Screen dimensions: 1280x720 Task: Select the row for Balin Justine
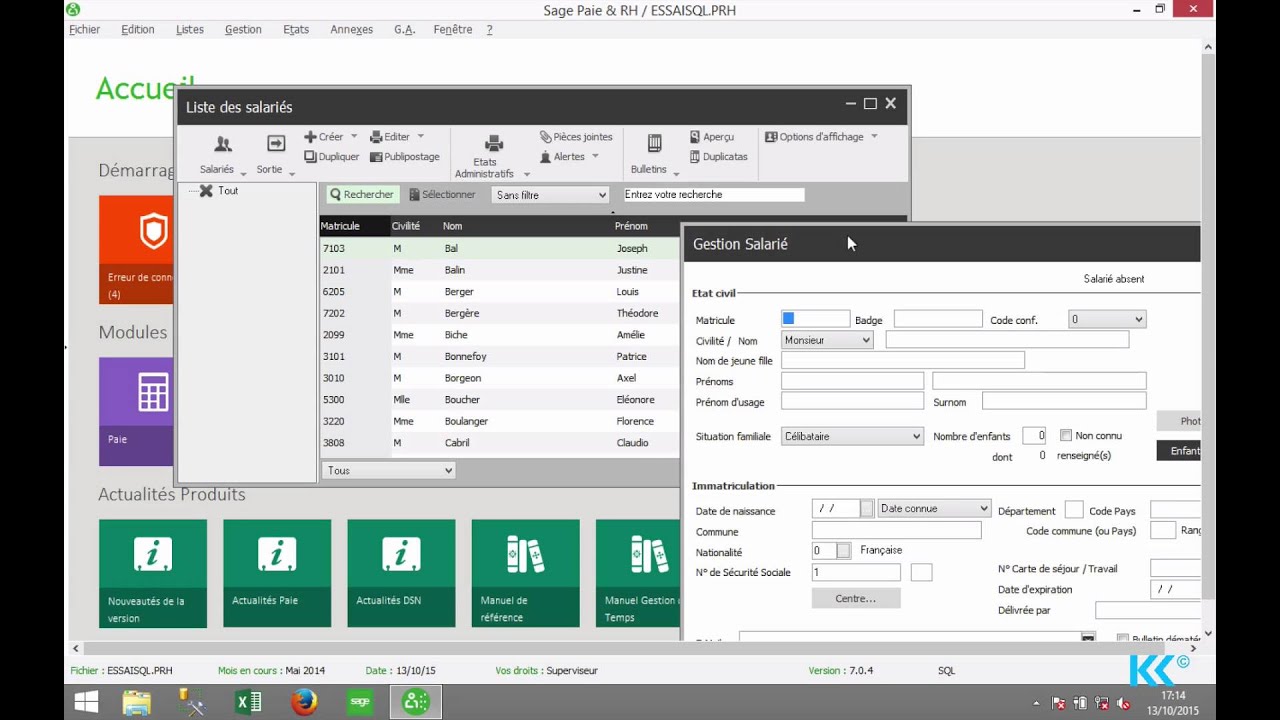point(499,270)
